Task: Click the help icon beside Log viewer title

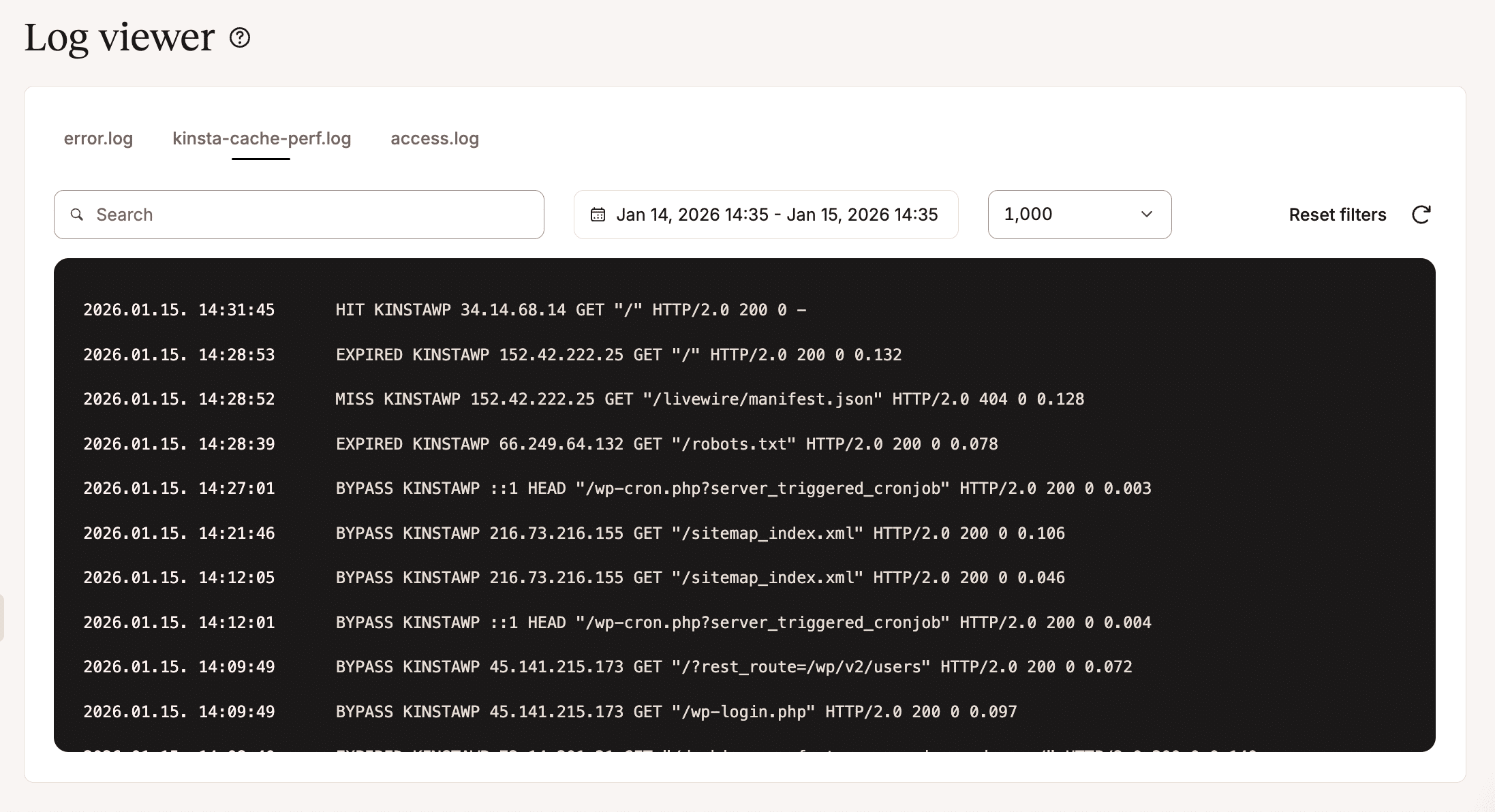Action: (x=238, y=37)
